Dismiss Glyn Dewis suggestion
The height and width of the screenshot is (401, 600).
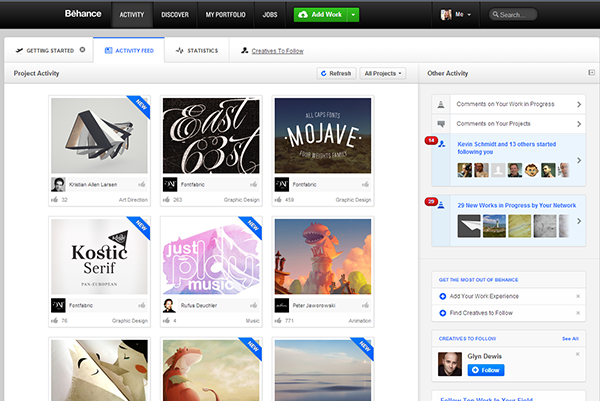(577, 354)
